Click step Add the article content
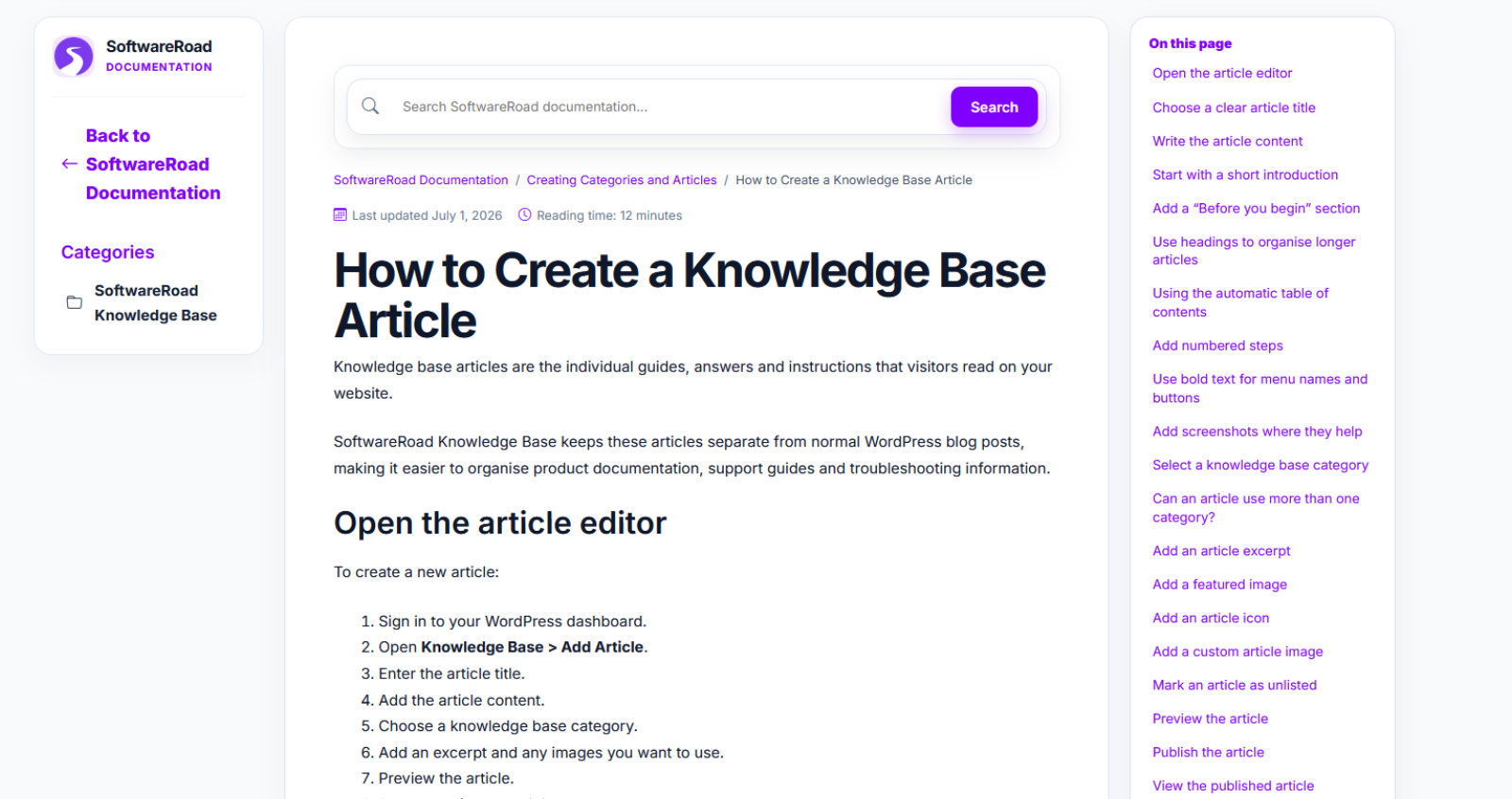The image size is (1512, 799). tap(461, 700)
